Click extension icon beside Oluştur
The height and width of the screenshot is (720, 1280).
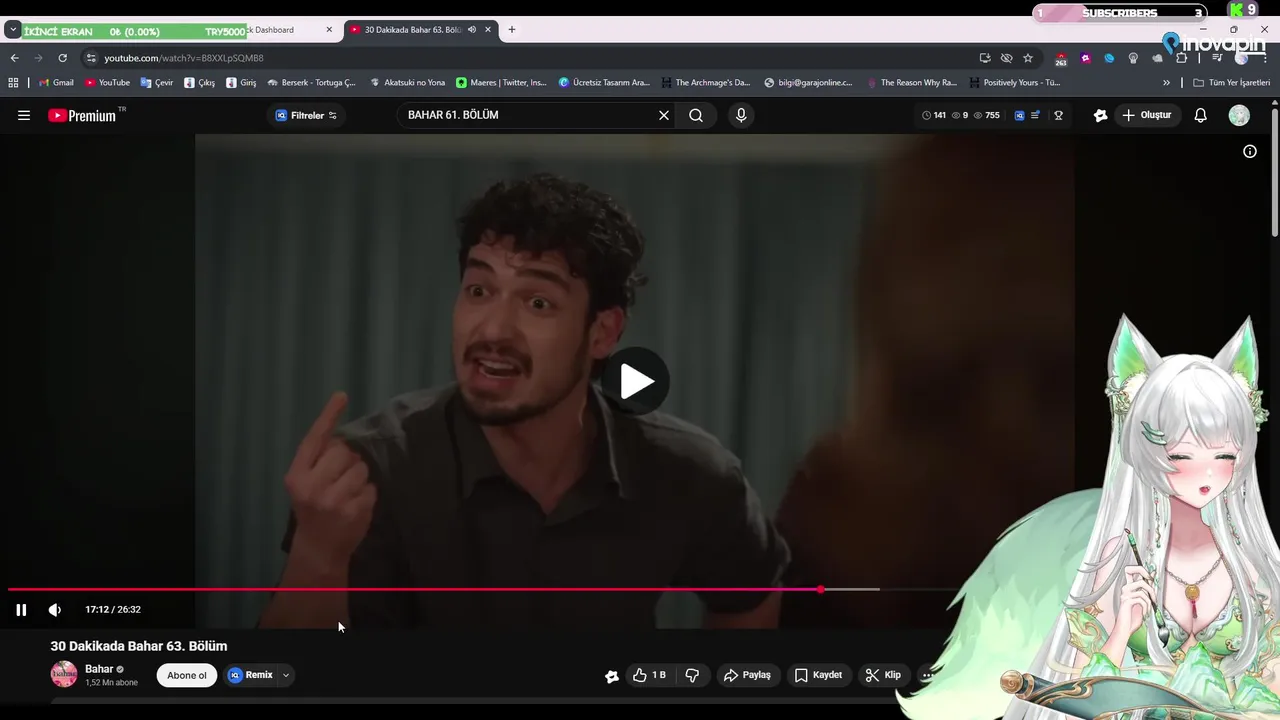pyautogui.click(x=1100, y=115)
